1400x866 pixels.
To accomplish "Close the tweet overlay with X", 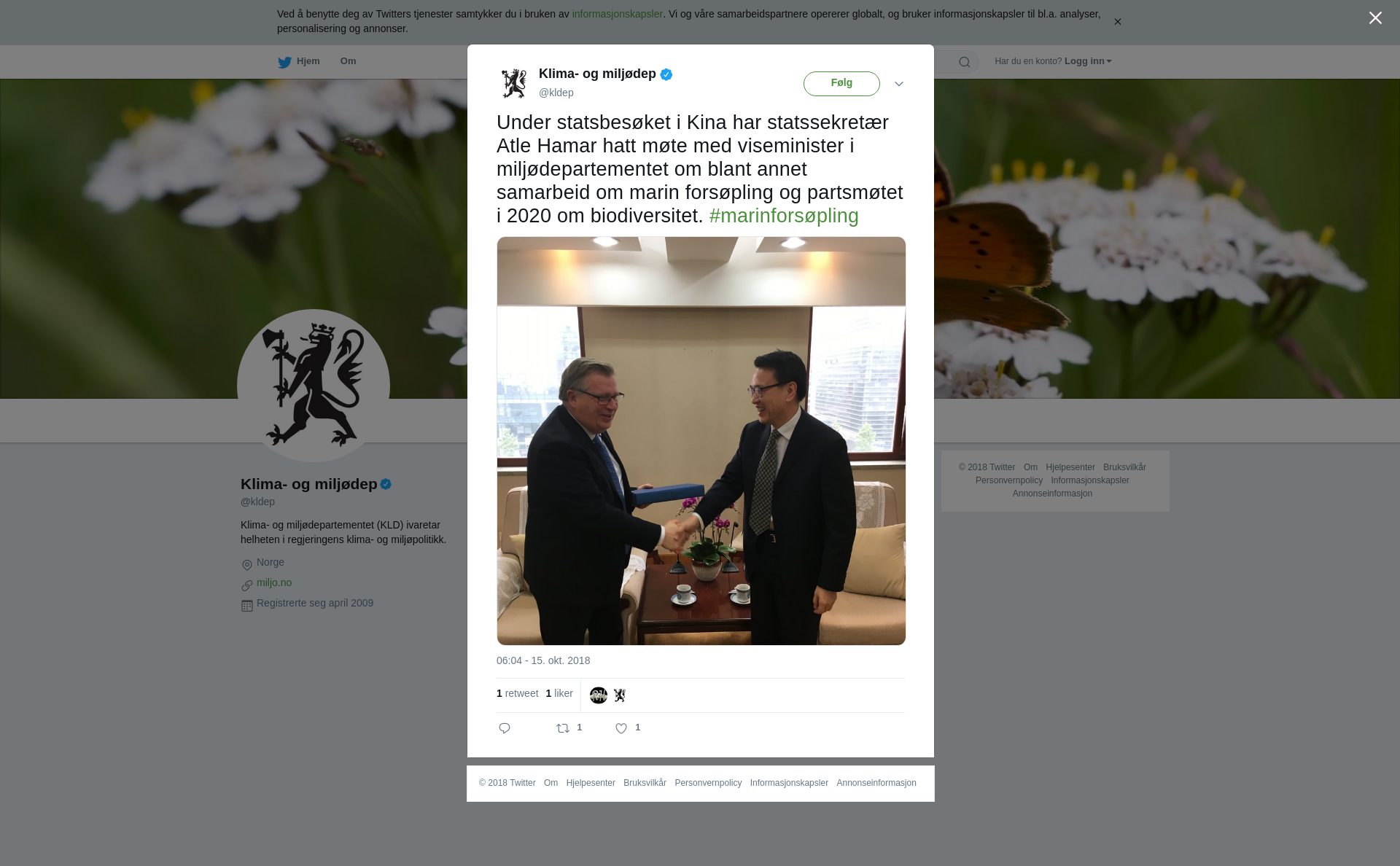I will [x=1375, y=18].
